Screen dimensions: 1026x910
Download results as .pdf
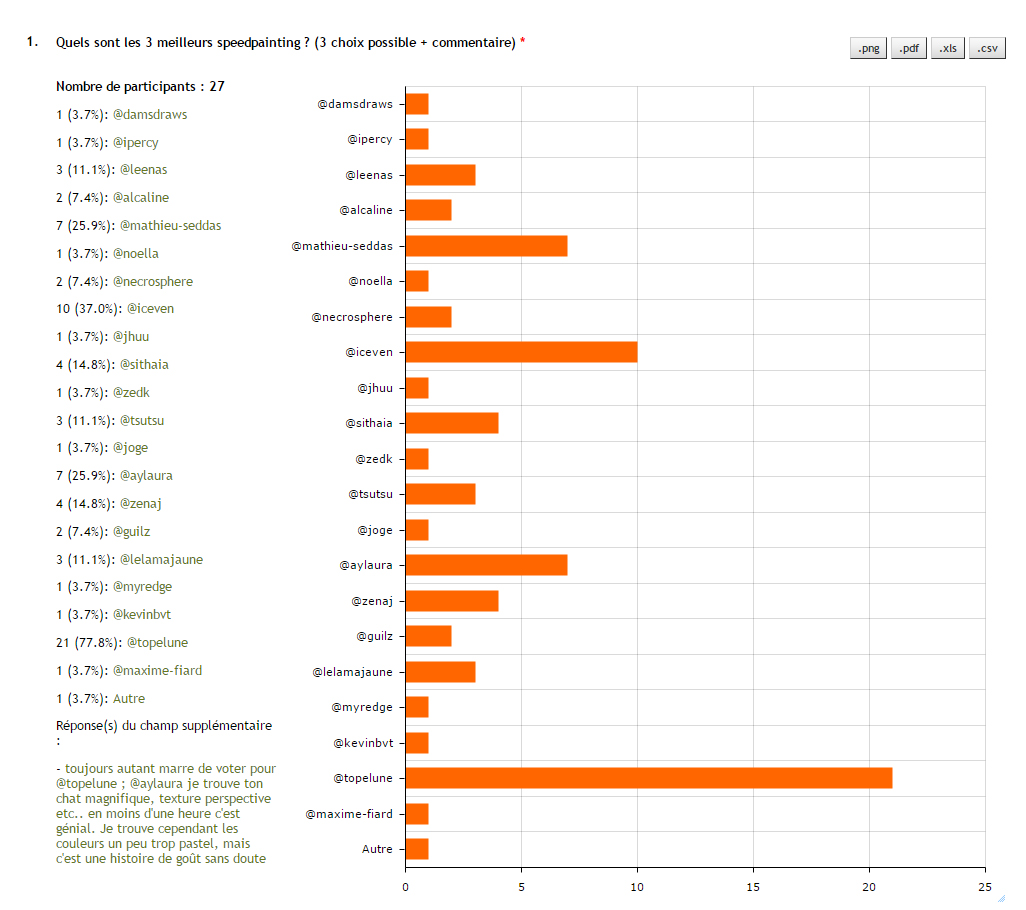point(909,48)
